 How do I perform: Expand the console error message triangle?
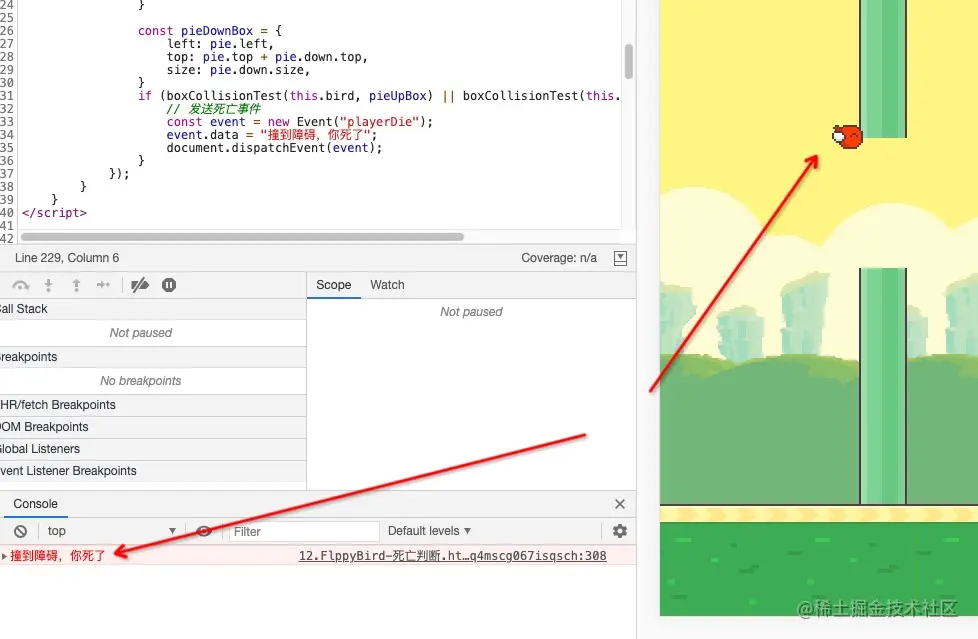(x=4, y=555)
